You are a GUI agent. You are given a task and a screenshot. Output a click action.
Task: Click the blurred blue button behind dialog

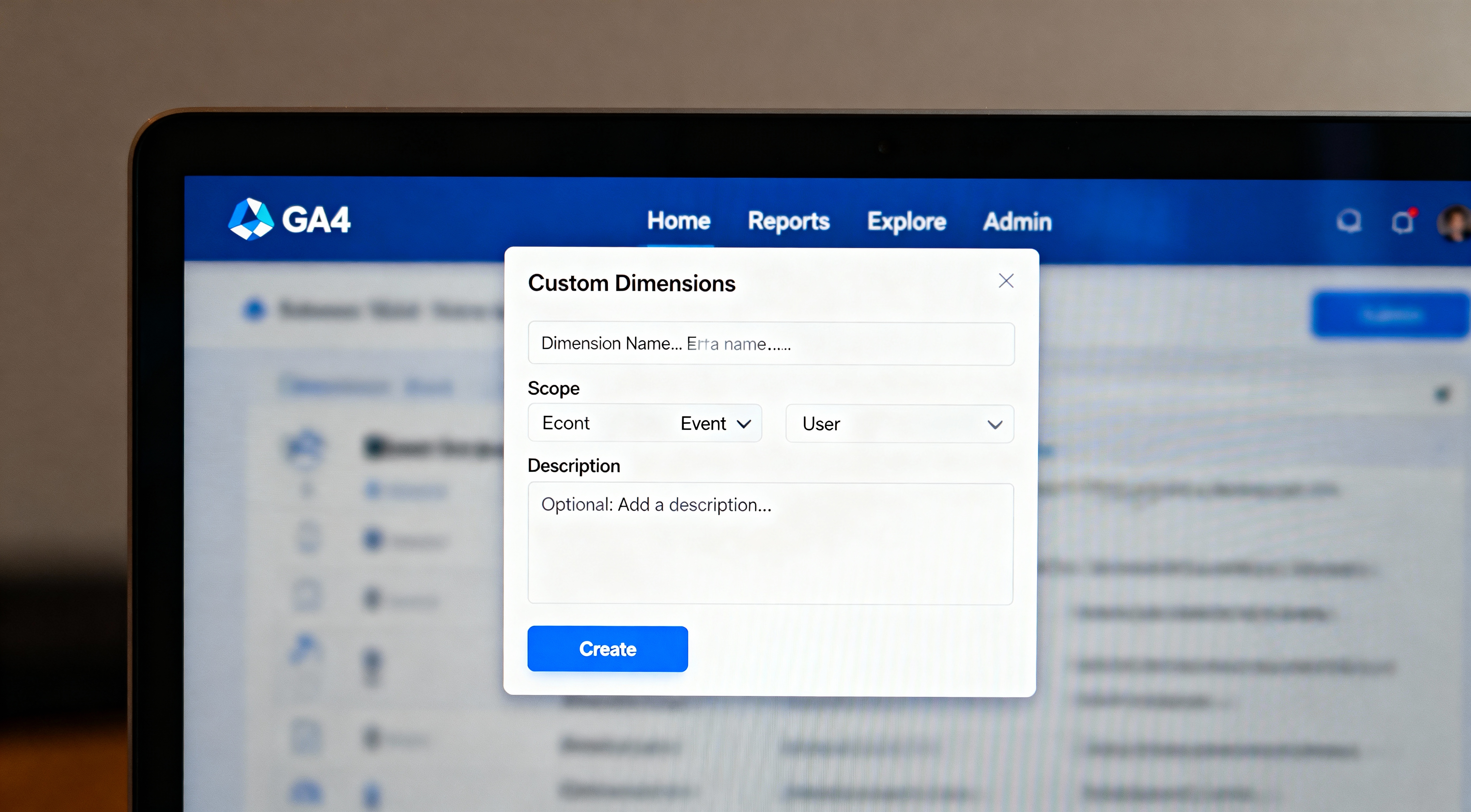[1391, 315]
